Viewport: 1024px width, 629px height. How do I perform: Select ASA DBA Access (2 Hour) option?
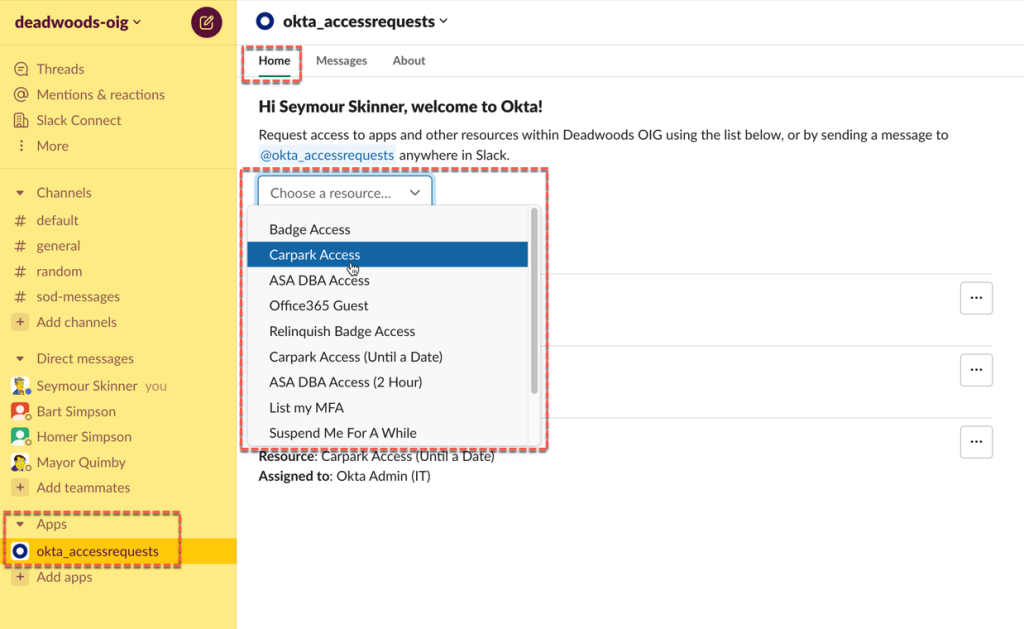pos(387,382)
